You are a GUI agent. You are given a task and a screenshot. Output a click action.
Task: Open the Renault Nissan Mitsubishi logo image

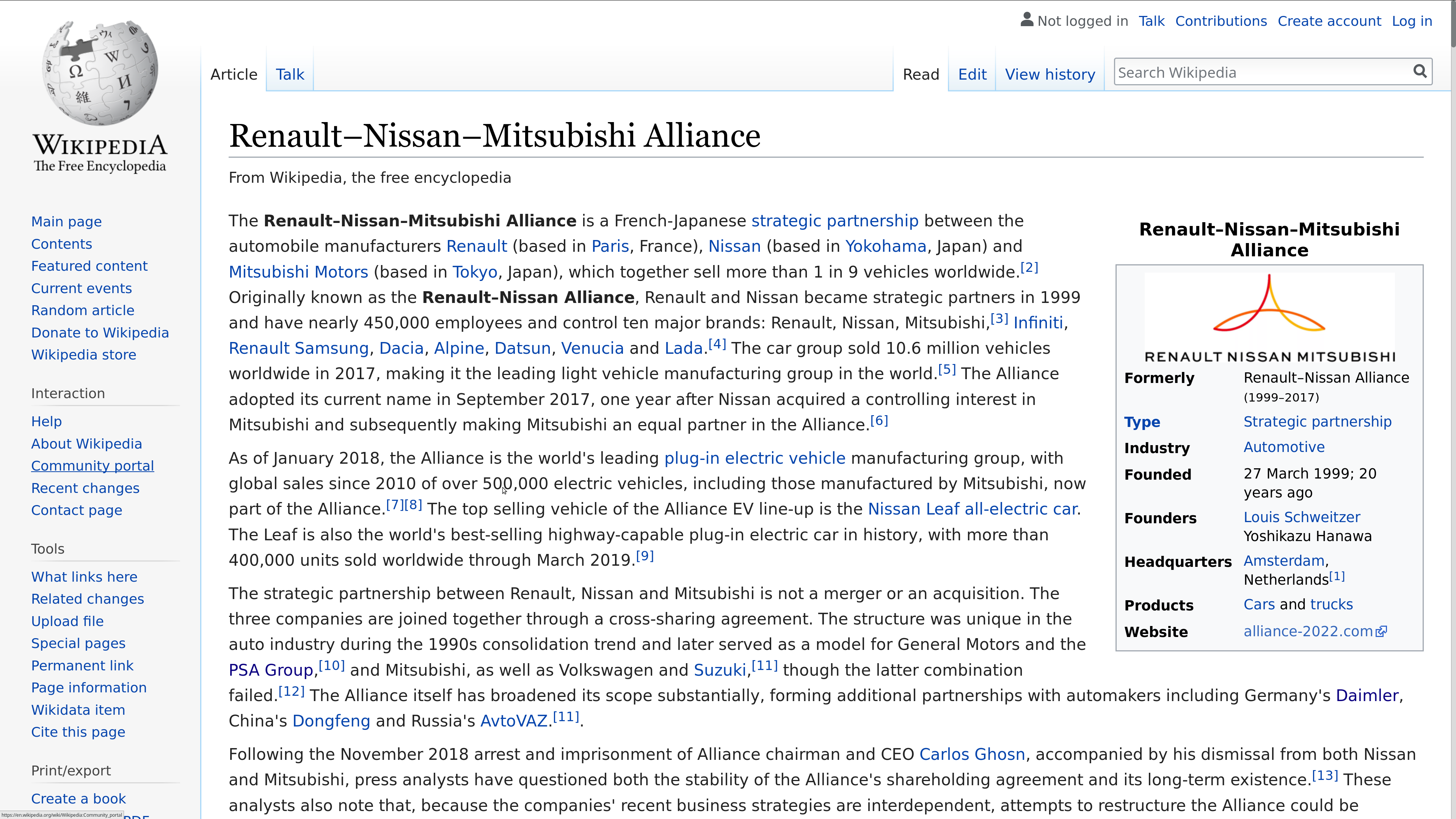pyautogui.click(x=1269, y=318)
